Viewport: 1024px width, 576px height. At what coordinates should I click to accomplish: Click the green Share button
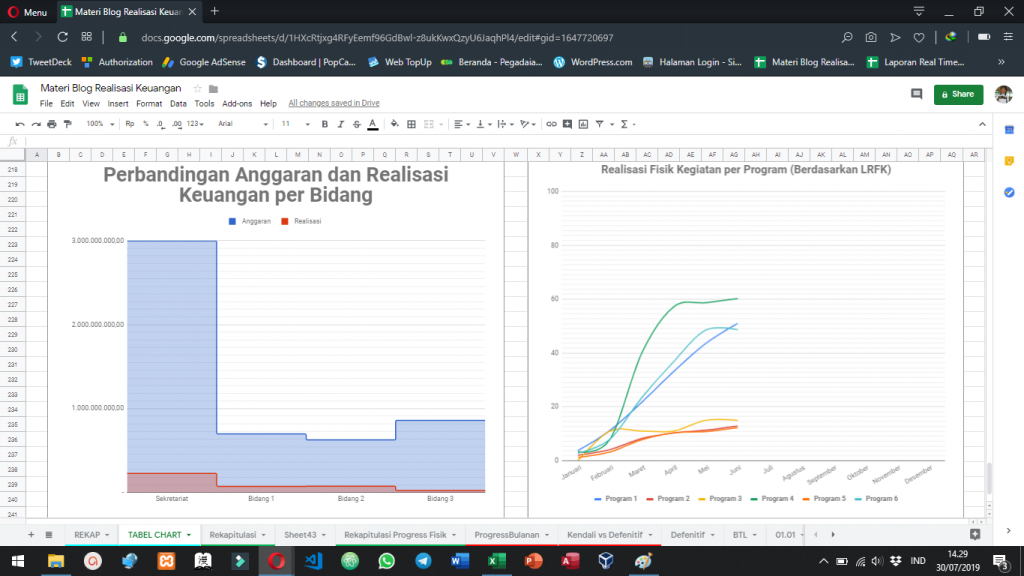[x=957, y=94]
